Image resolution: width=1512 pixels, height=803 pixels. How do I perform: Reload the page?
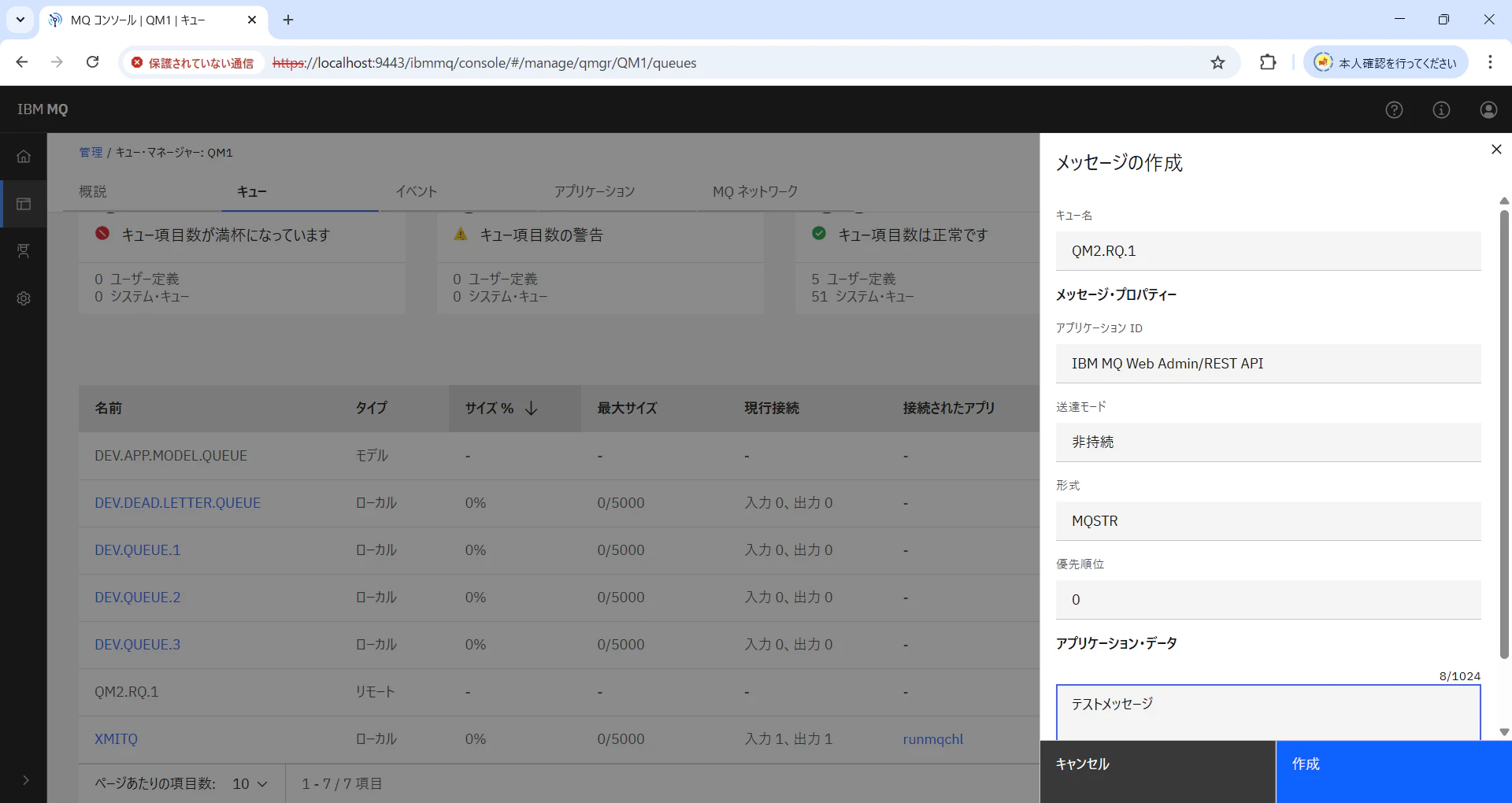[93, 62]
